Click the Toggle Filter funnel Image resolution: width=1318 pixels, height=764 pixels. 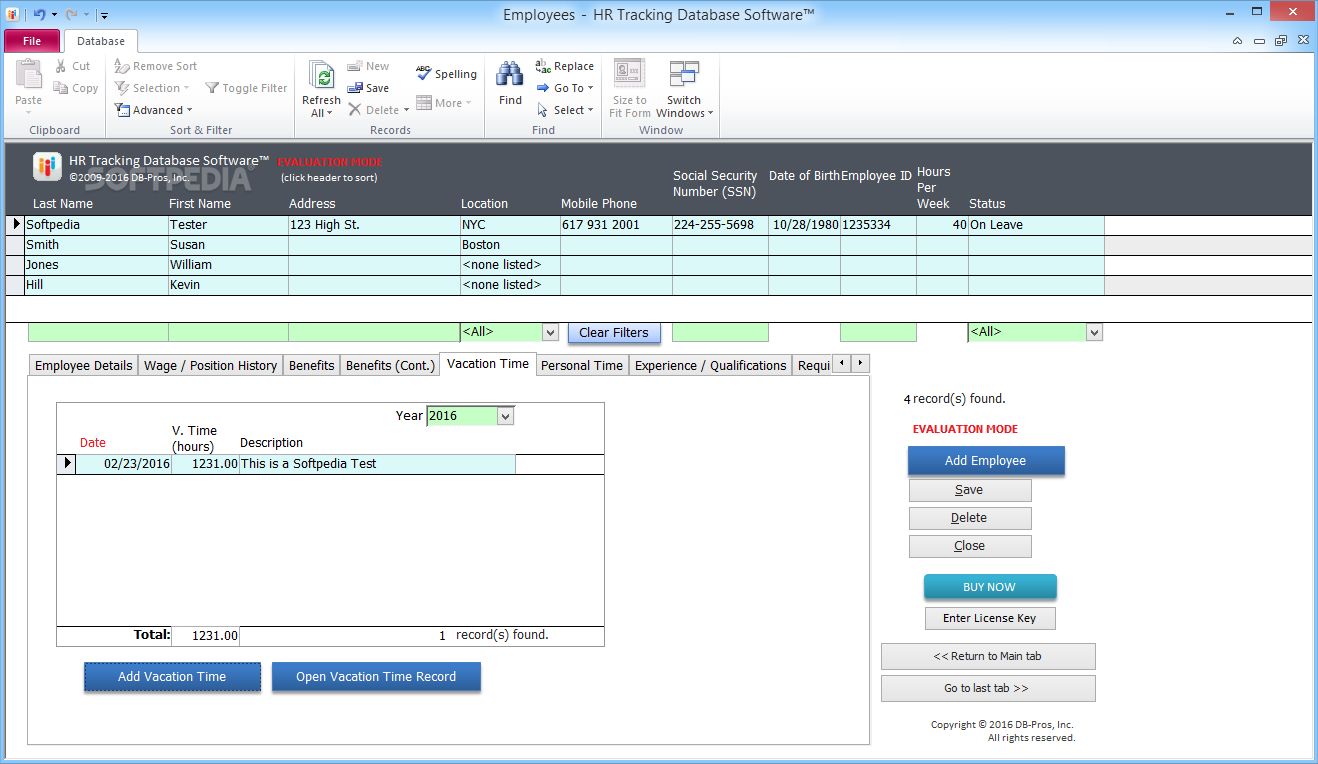(212, 88)
